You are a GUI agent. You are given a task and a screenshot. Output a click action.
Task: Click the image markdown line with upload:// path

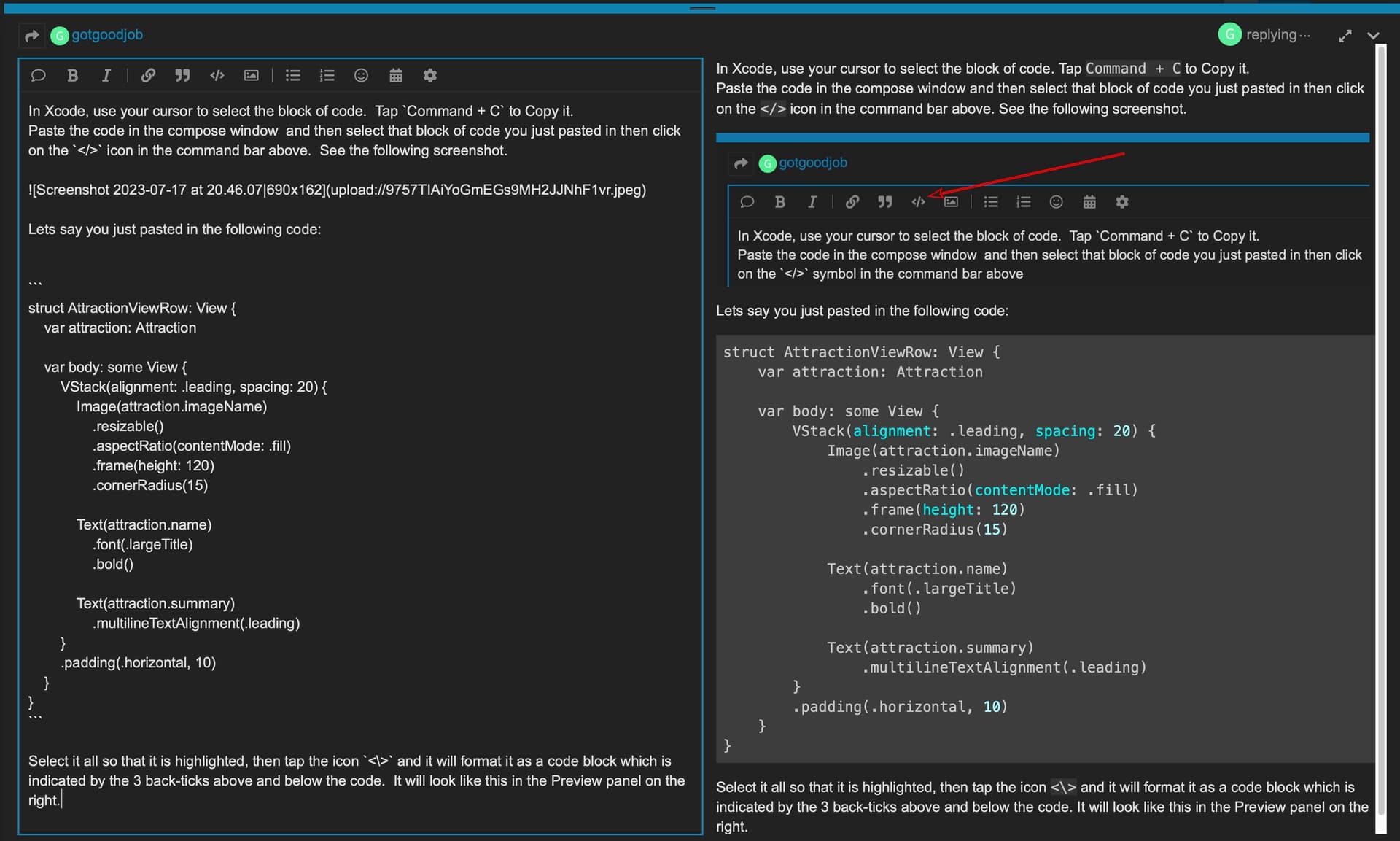(x=337, y=190)
